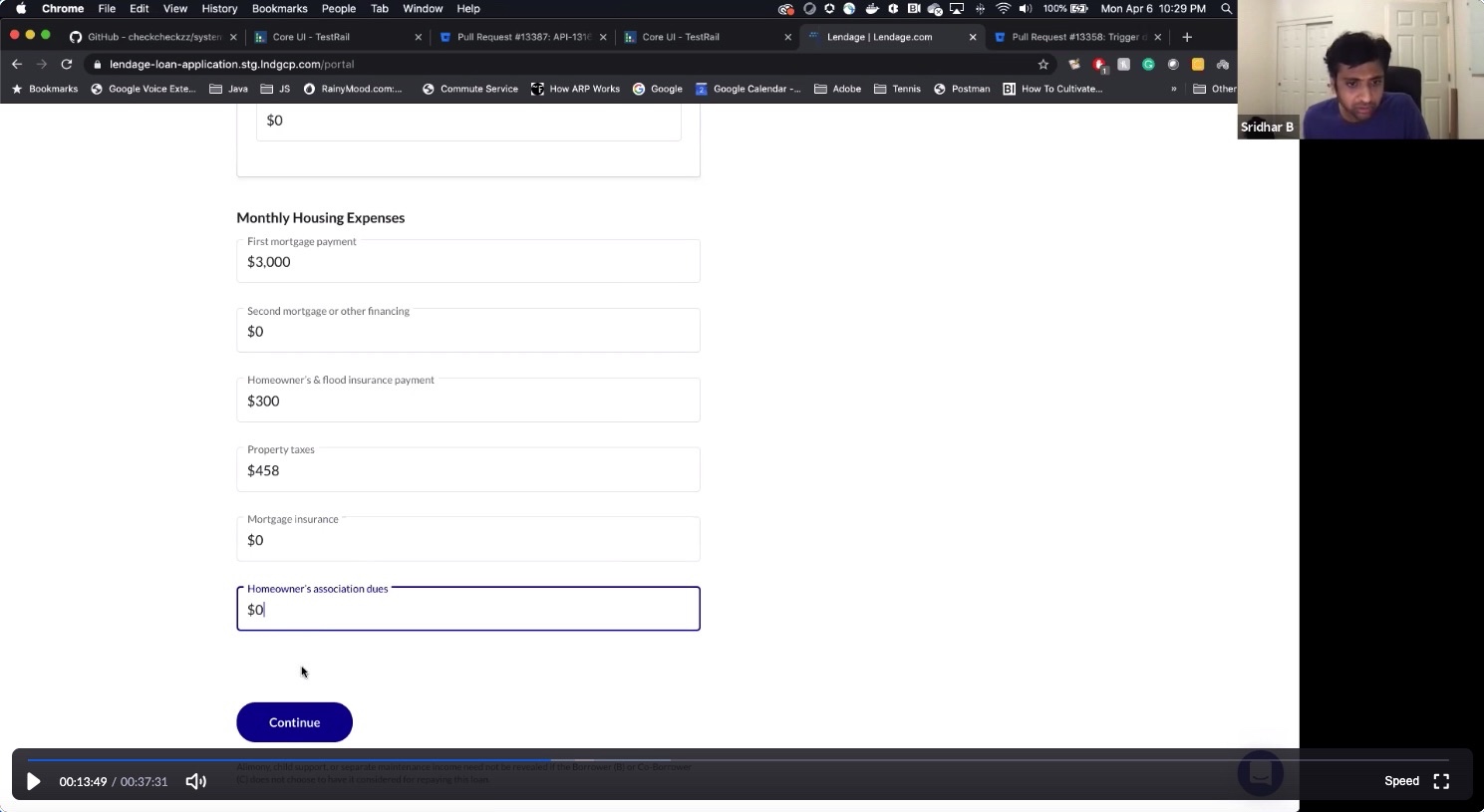
Task: Show hidden bookmarks via chevron
Action: click(1174, 89)
